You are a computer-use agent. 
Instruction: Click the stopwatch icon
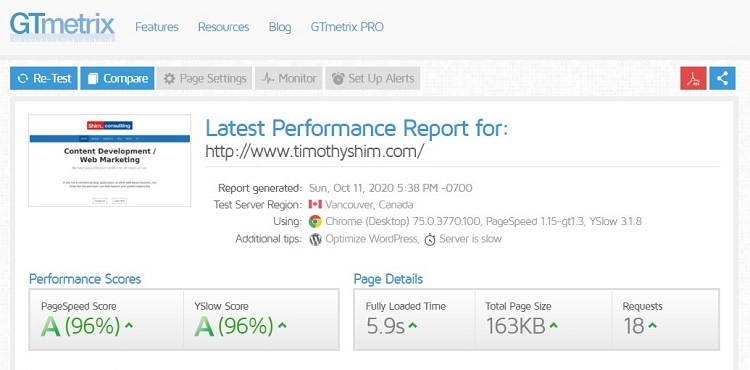click(430, 239)
